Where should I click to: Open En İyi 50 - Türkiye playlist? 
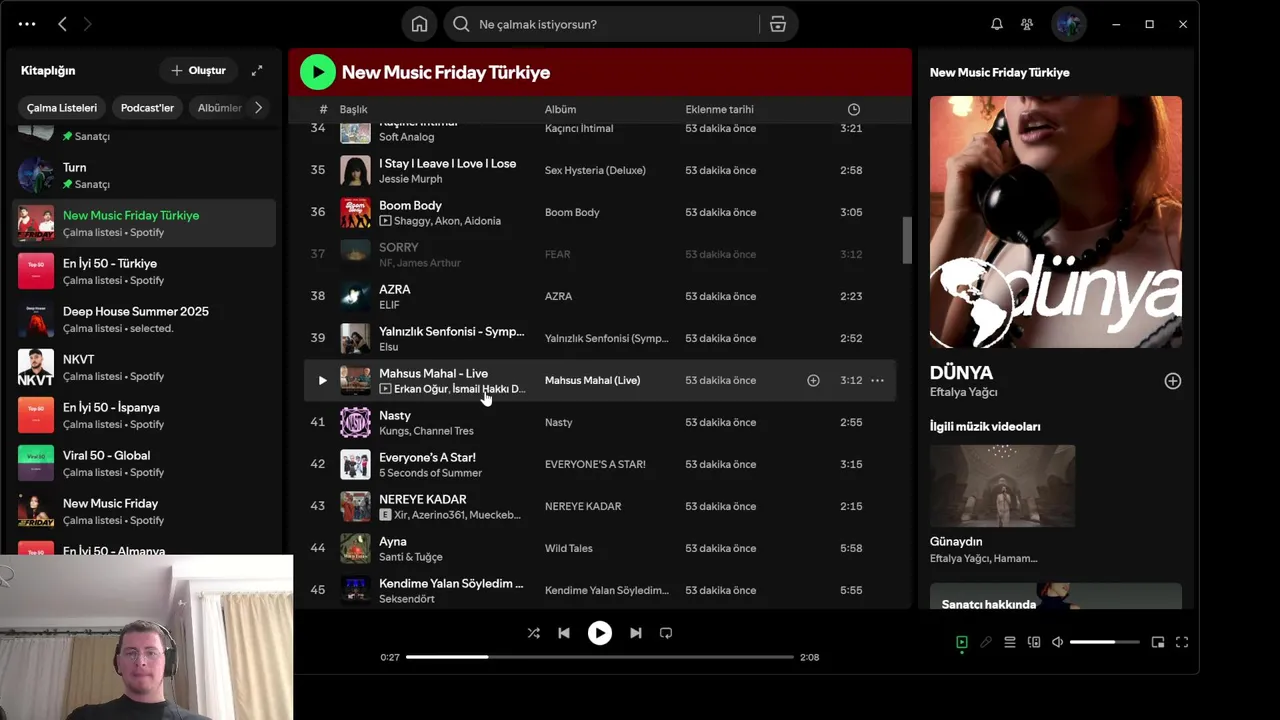coord(144,271)
